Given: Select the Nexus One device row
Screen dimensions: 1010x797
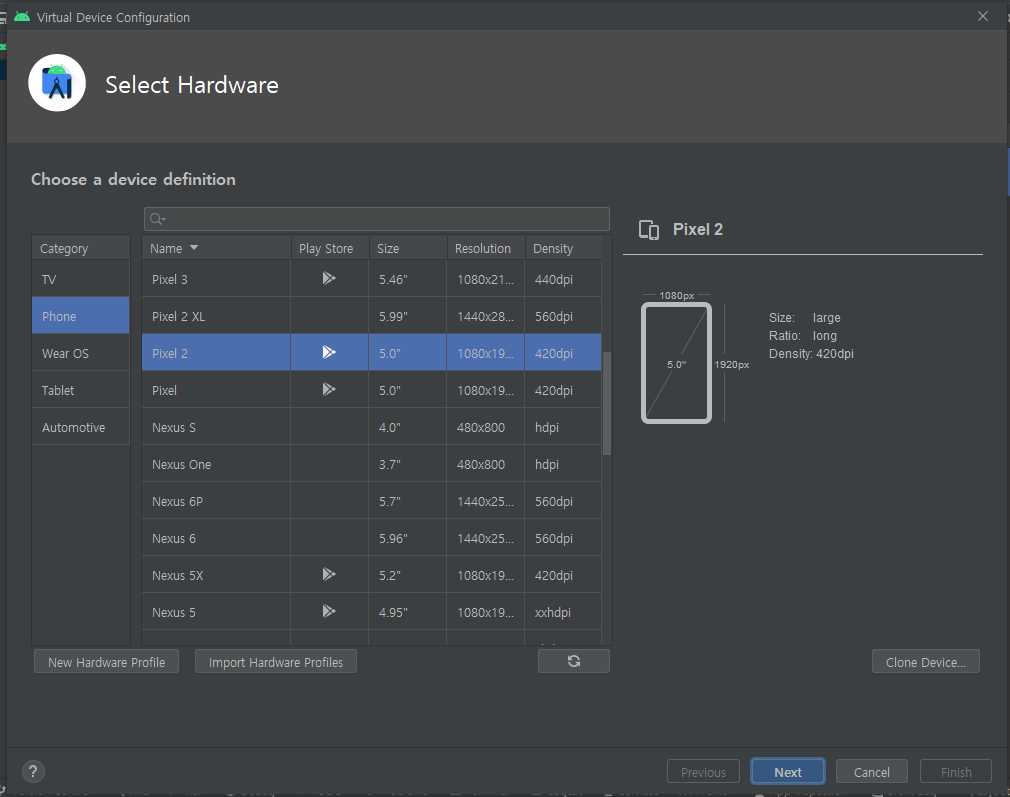Looking at the screenshot, I should point(372,464).
